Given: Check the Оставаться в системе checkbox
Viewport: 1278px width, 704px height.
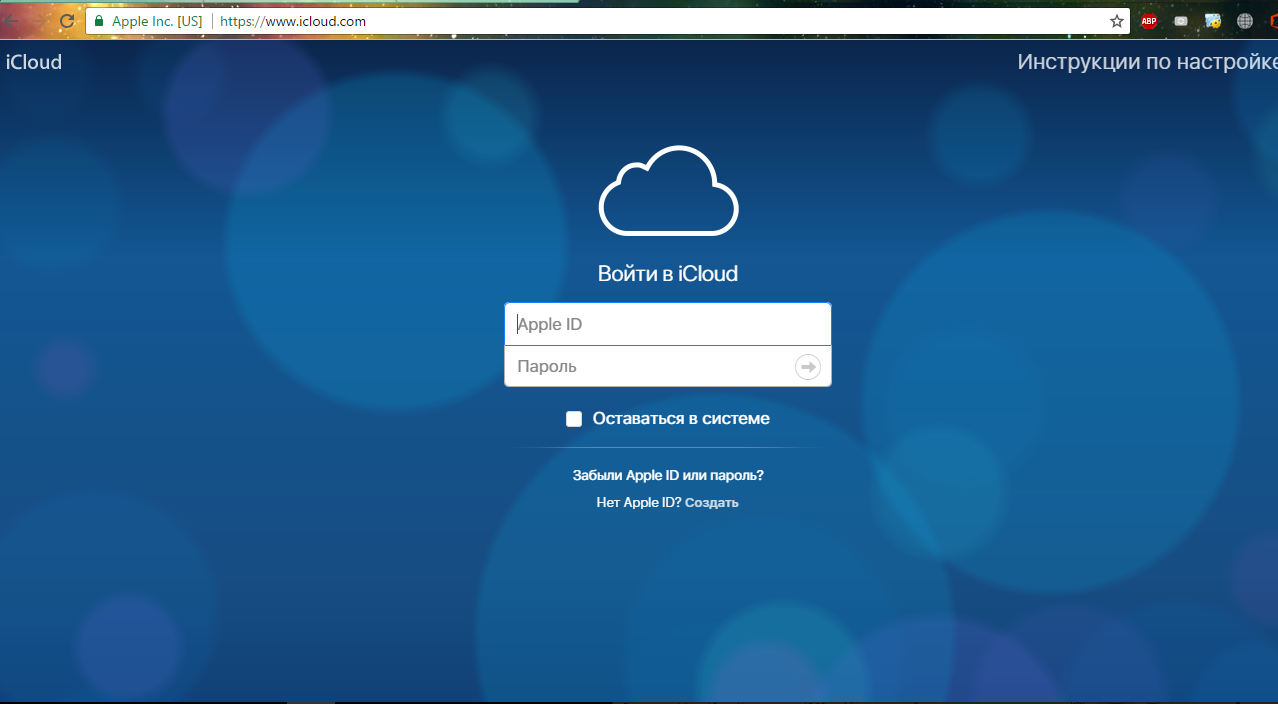Looking at the screenshot, I should [x=574, y=419].
